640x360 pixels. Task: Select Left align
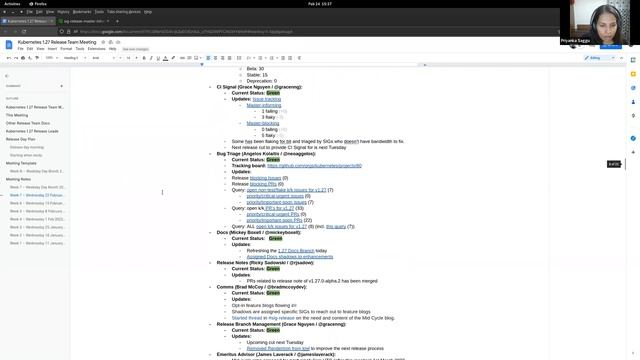[x=208, y=58]
